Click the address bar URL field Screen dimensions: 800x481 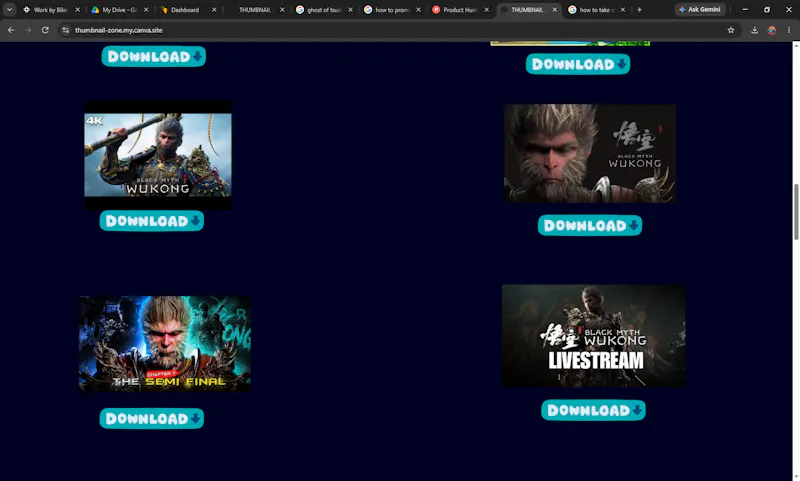pos(398,30)
